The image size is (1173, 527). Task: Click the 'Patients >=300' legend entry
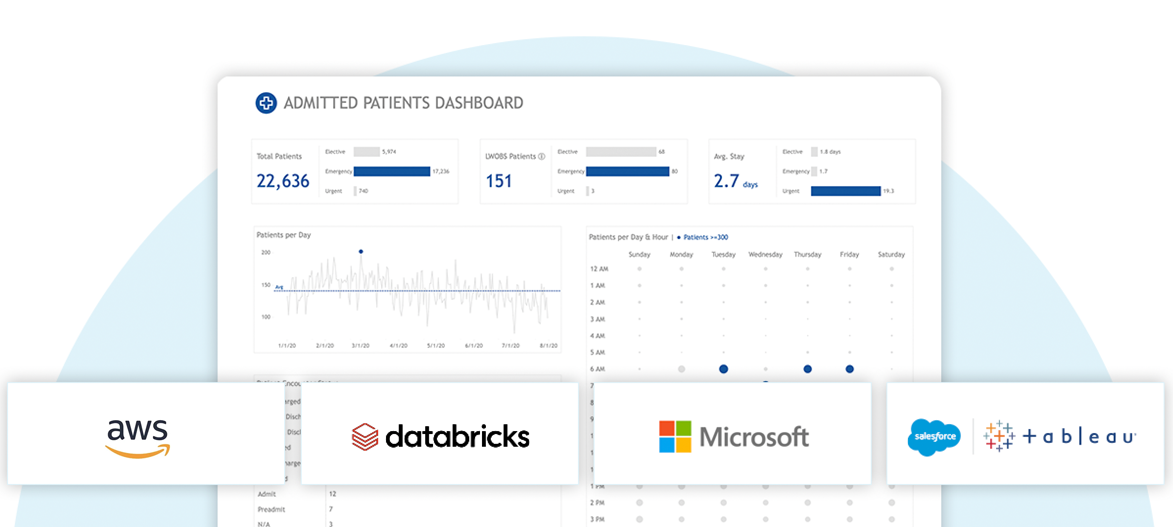(x=702, y=237)
